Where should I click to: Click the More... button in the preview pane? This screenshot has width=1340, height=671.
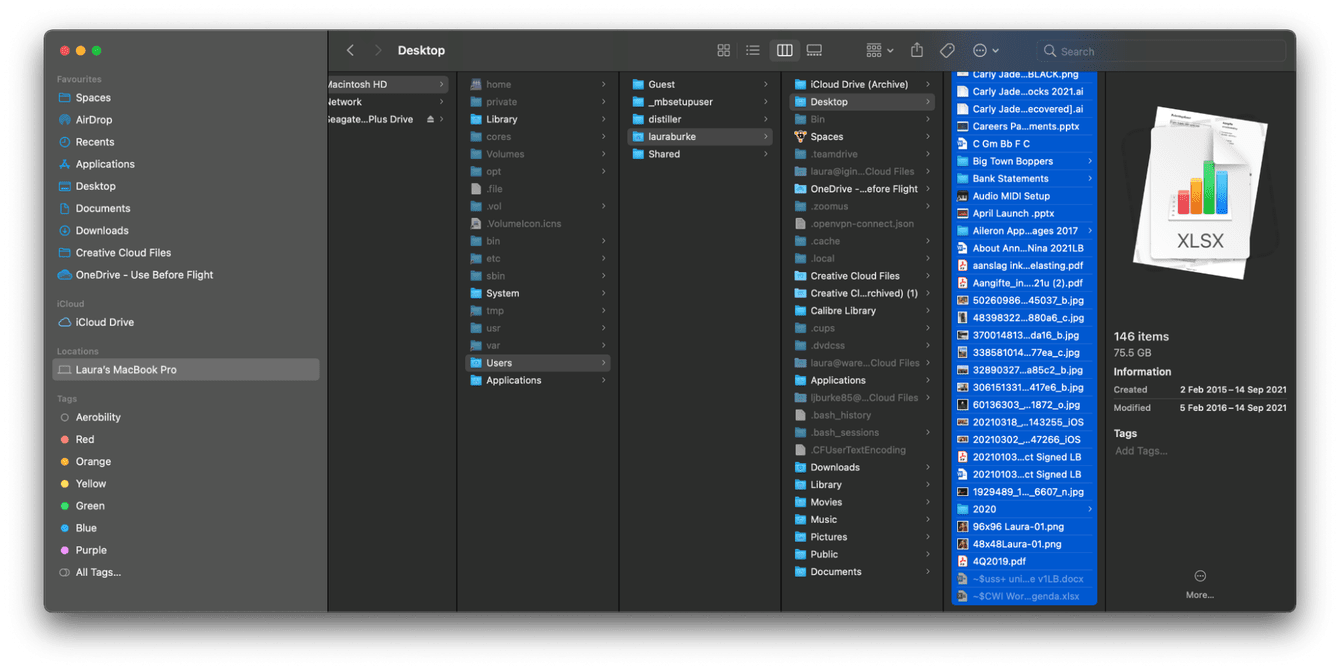click(x=1199, y=584)
